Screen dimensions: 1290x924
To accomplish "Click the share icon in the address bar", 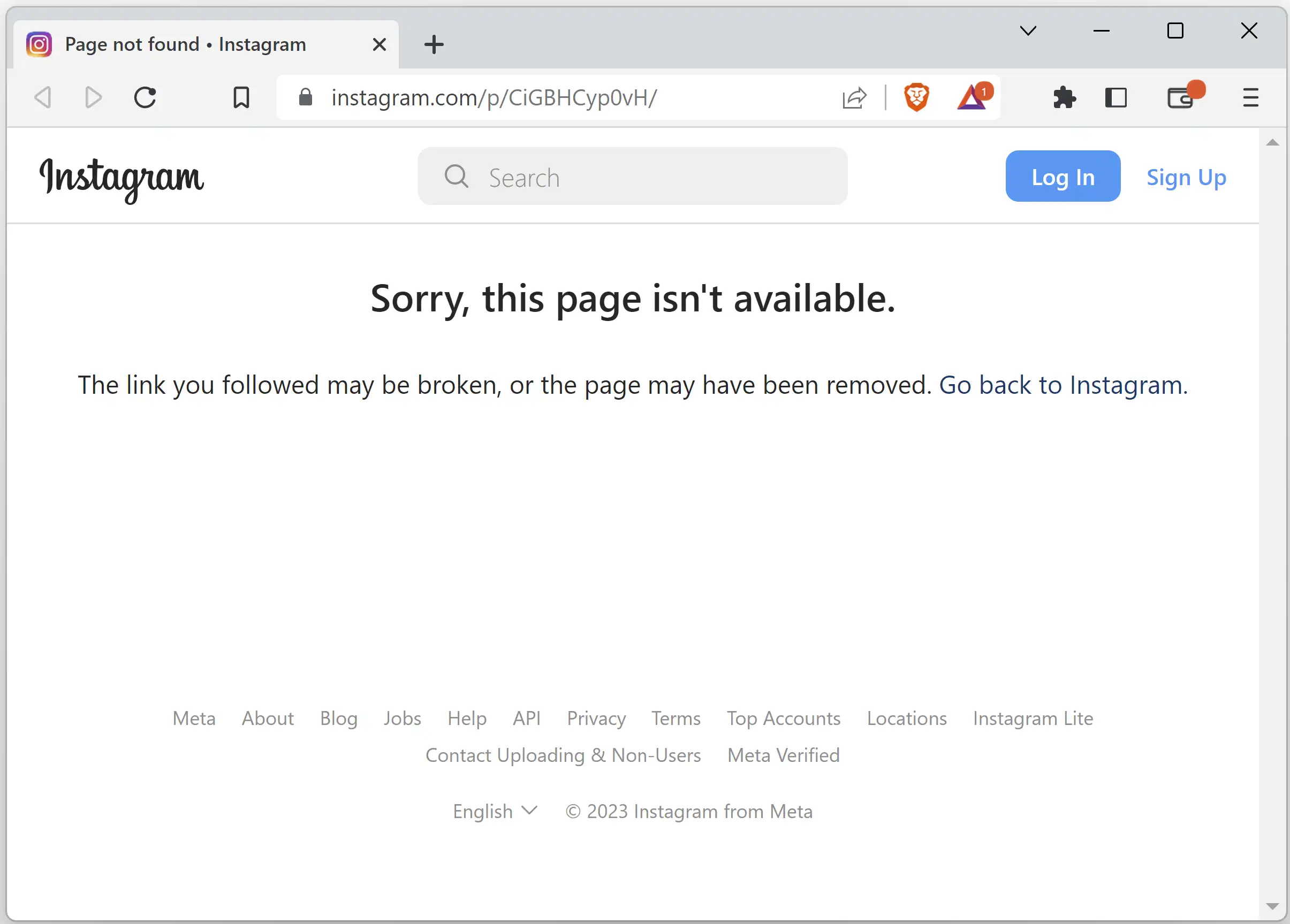I will (855, 97).
